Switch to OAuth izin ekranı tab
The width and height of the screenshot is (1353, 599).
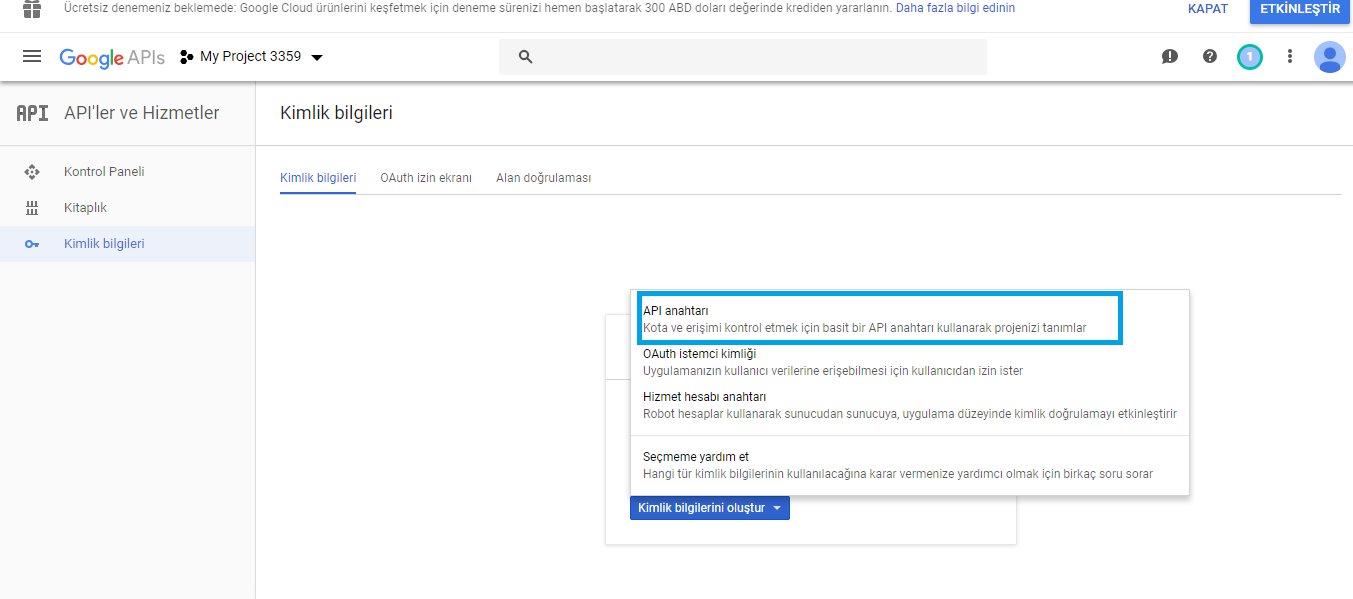[x=426, y=178]
